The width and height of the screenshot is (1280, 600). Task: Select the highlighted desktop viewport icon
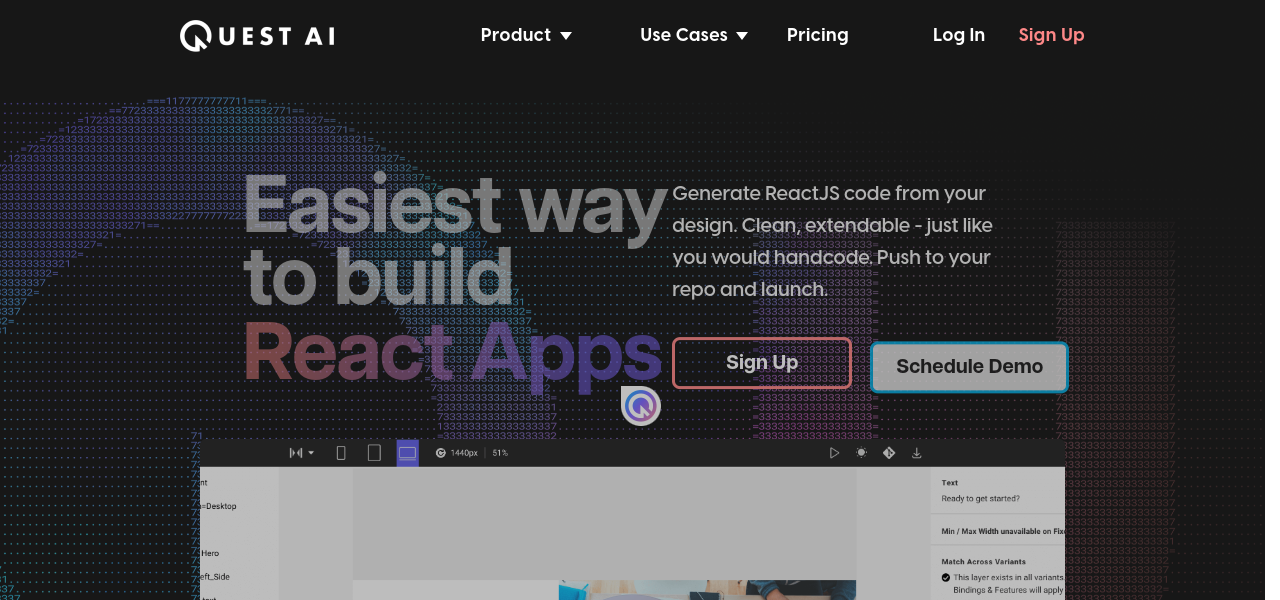(407, 453)
